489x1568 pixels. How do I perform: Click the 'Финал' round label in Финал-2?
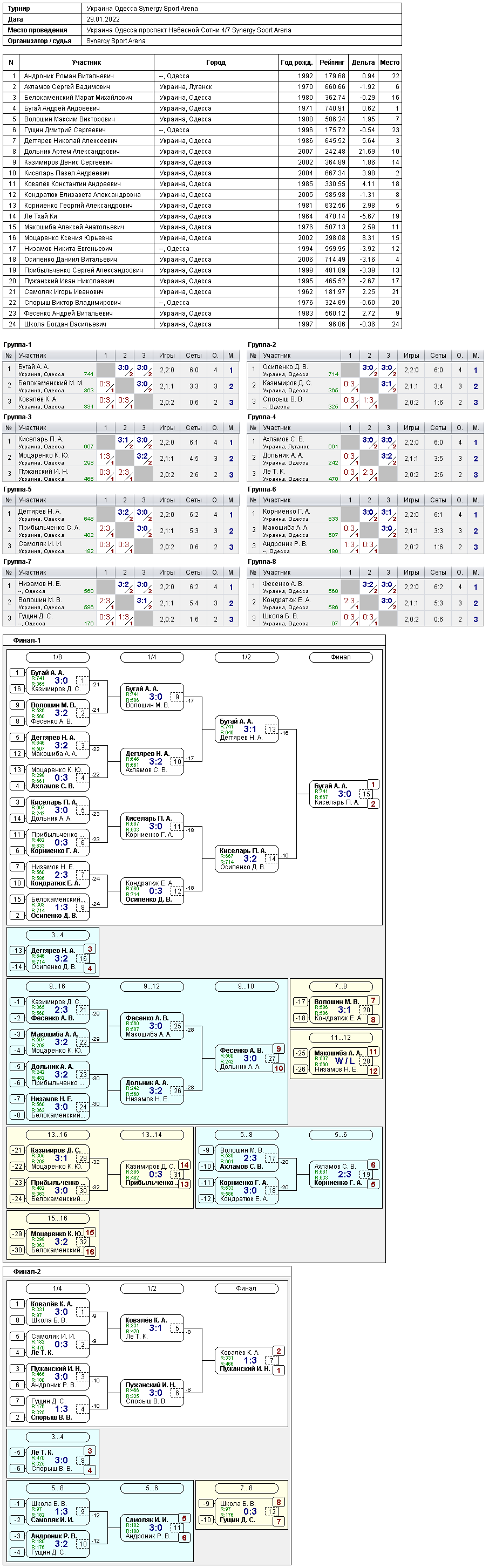click(246, 1289)
